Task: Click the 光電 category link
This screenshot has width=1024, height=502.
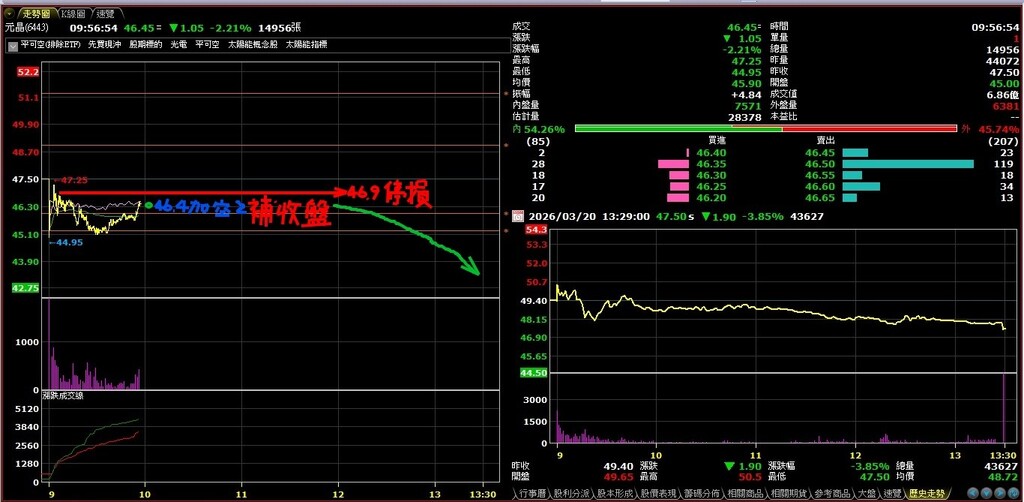Action: pyautogui.click(x=178, y=45)
